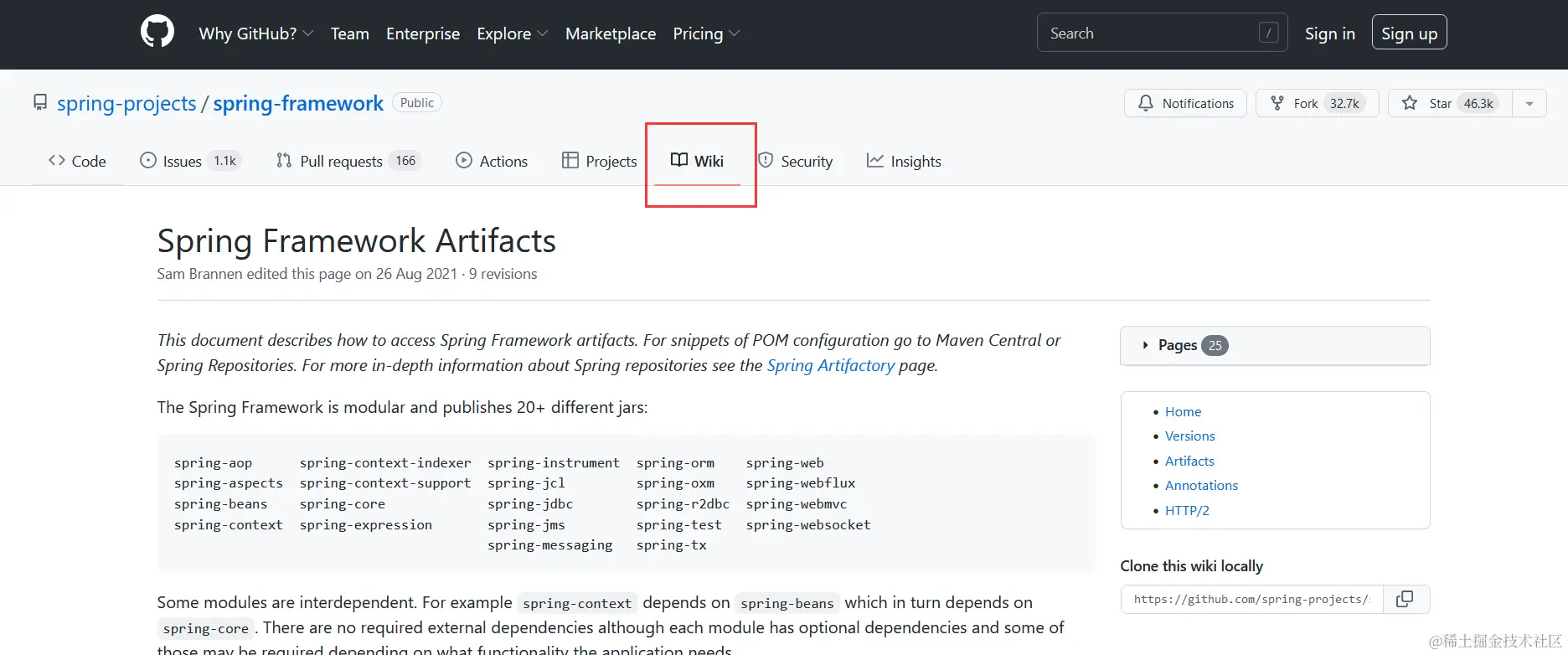
Task: Open the Actions tab
Action: [x=492, y=161]
